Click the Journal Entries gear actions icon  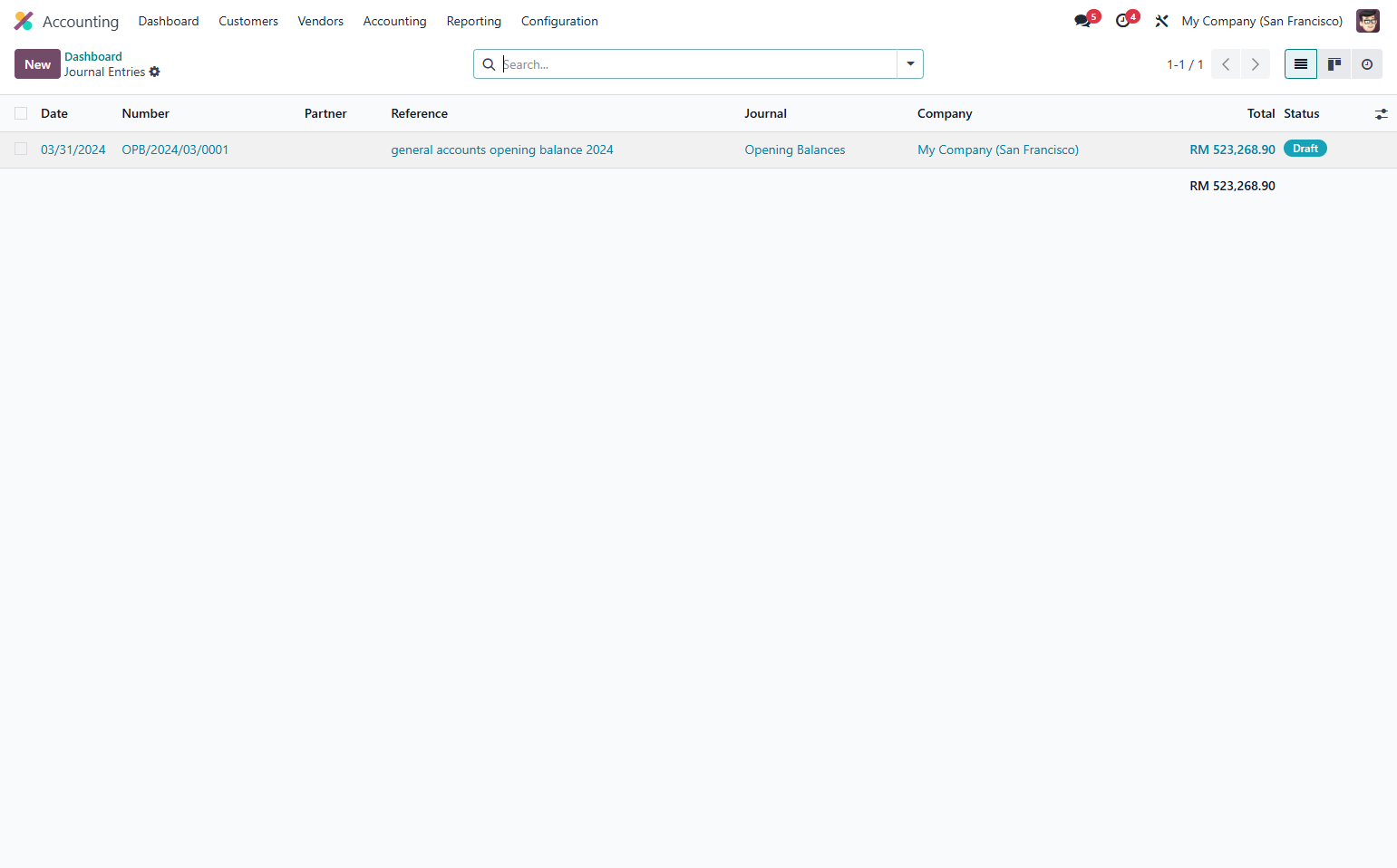click(154, 72)
